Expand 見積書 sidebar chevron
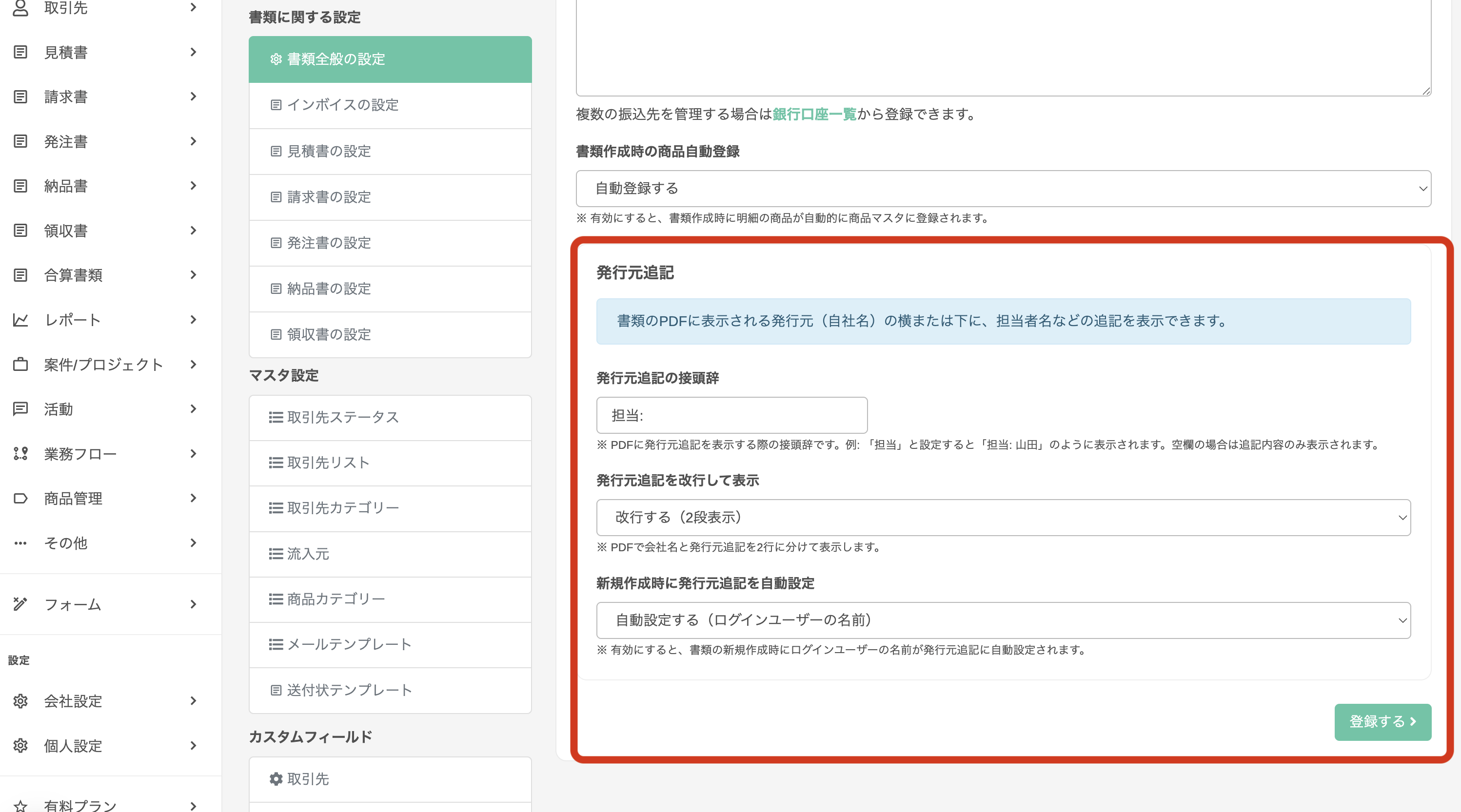 (194, 52)
